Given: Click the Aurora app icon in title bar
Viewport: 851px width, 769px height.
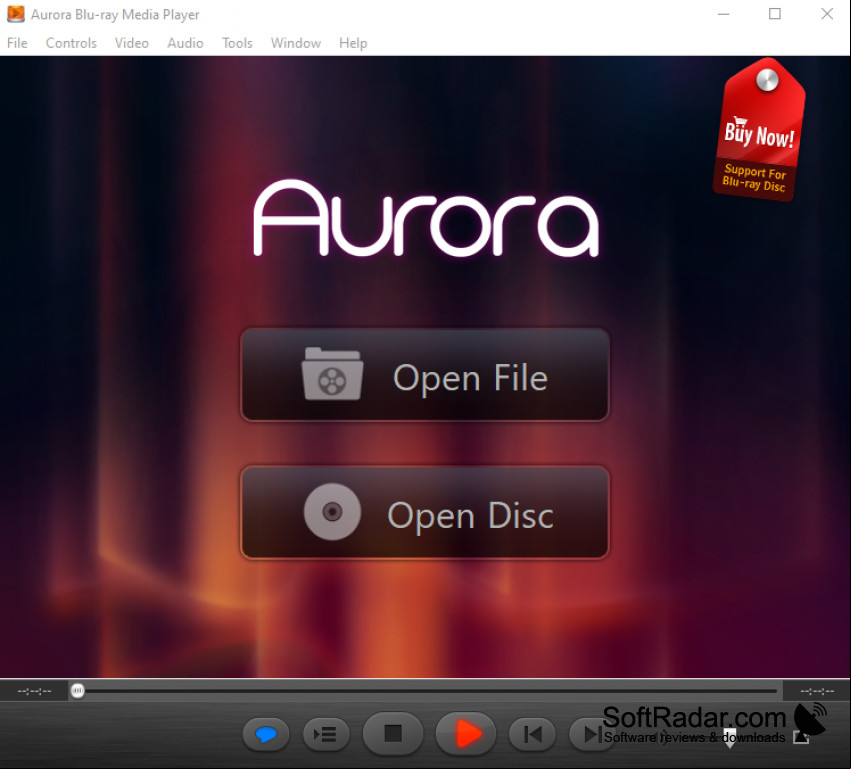Looking at the screenshot, I should (16, 14).
